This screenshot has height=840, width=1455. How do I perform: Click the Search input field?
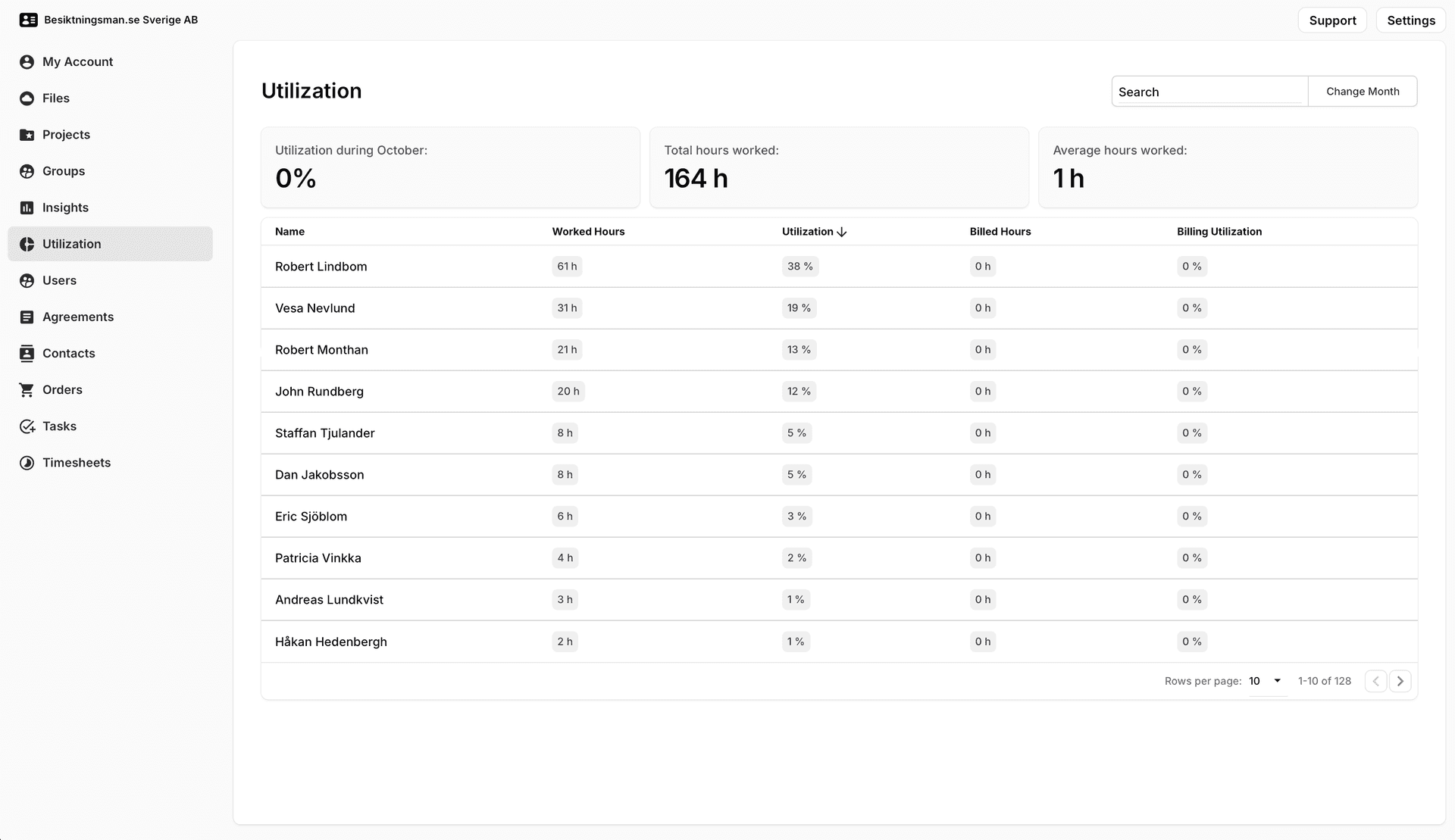tap(1210, 91)
